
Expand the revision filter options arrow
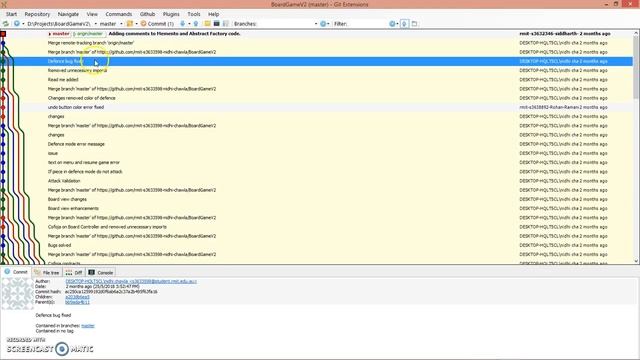pyautogui.click(x=397, y=24)
